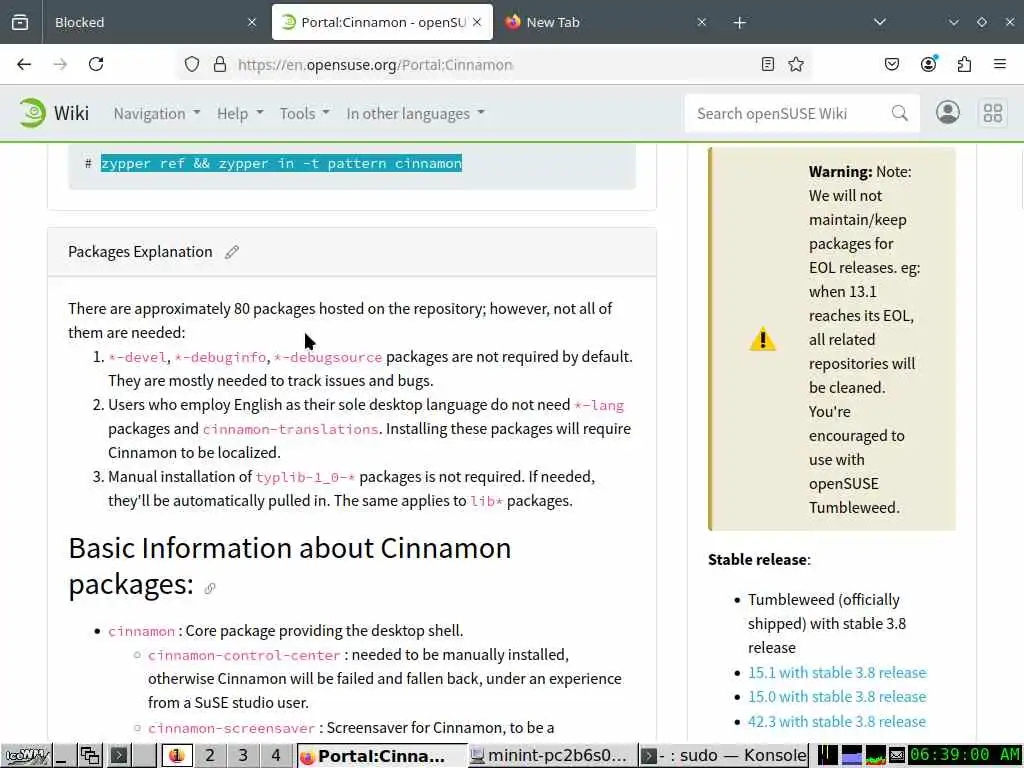Open the wiki user account icon
The width and height of the screenshot is (1024, 768).
(948, 113)
